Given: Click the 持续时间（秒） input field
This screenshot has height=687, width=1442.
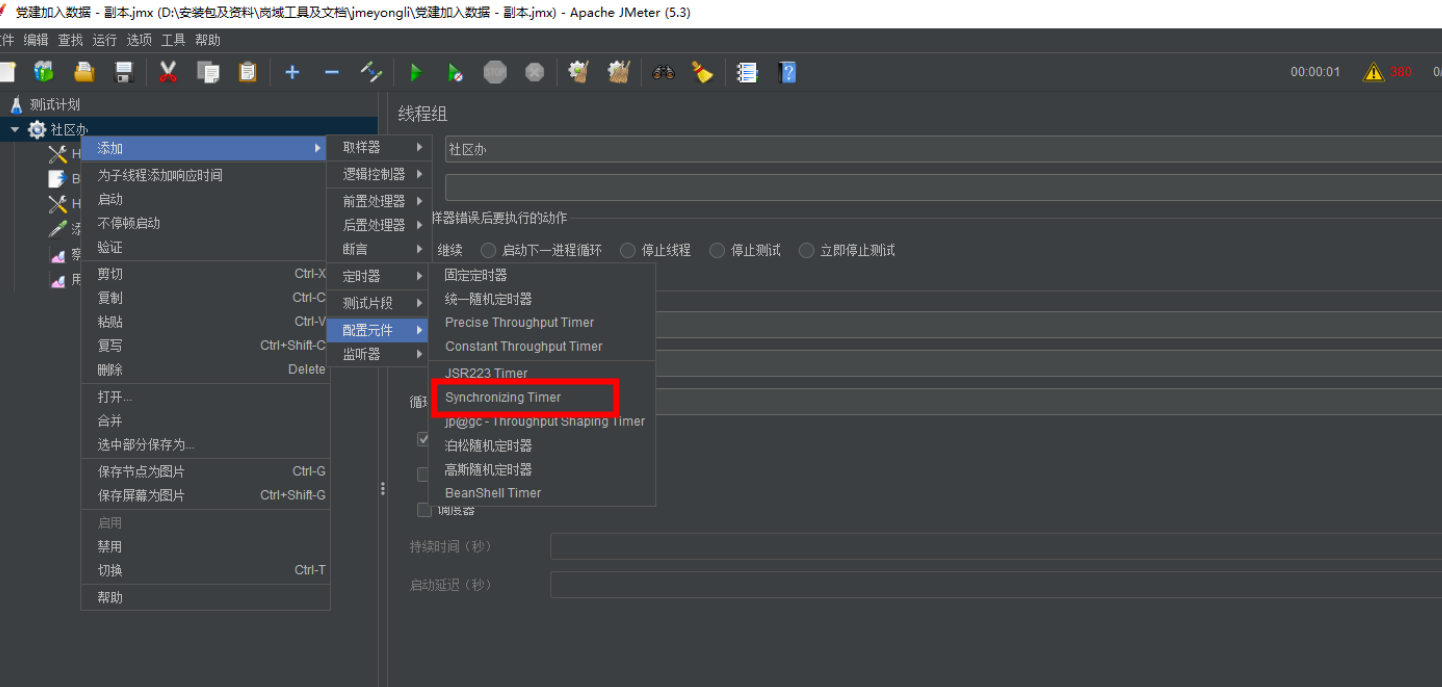Looking at the screenshot, I should [996, 547].
